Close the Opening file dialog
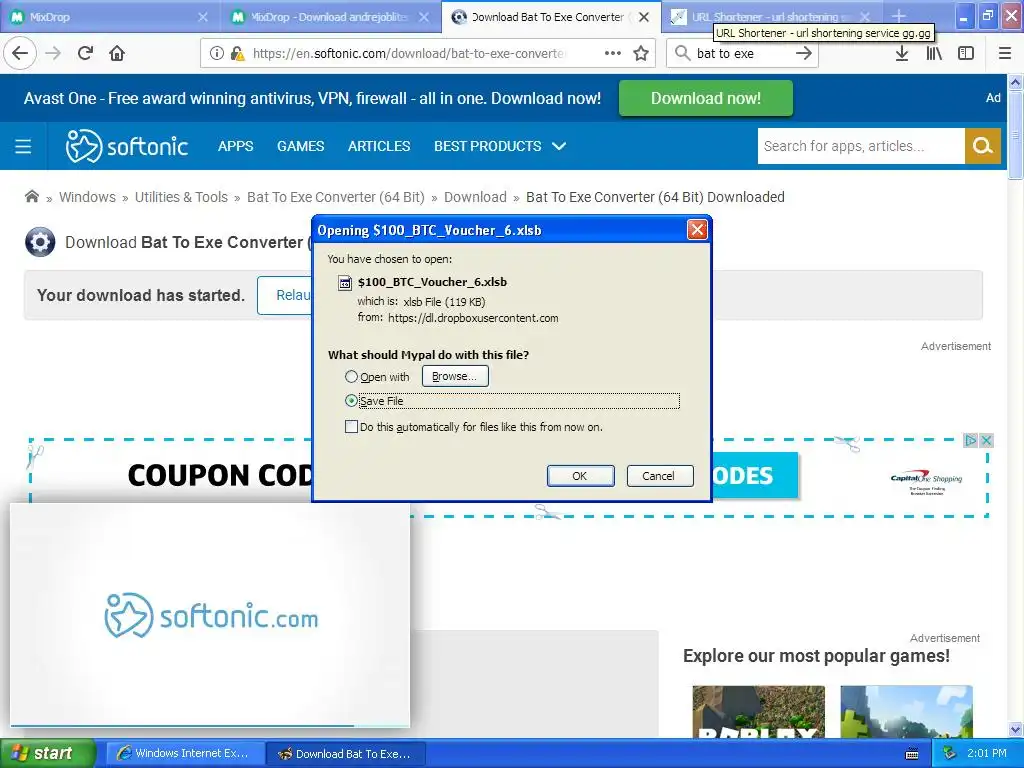Image resolution: width=1024 pixels, height=768 pixels. tap(697, 230)
